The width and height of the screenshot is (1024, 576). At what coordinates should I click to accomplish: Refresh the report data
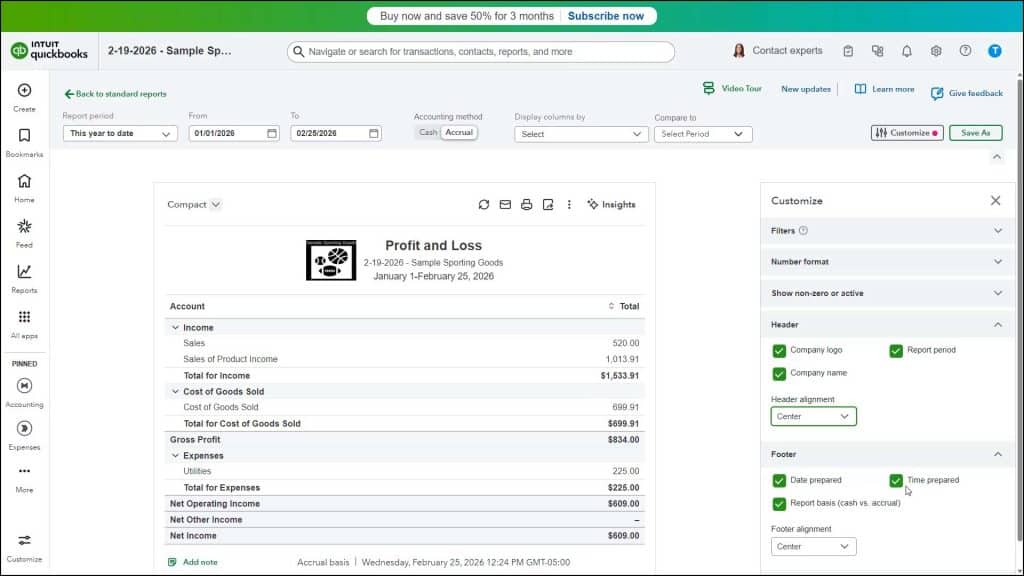(484, 204)
